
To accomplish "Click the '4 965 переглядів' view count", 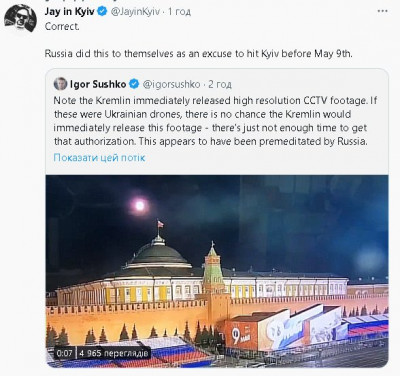I will point(113,353).
